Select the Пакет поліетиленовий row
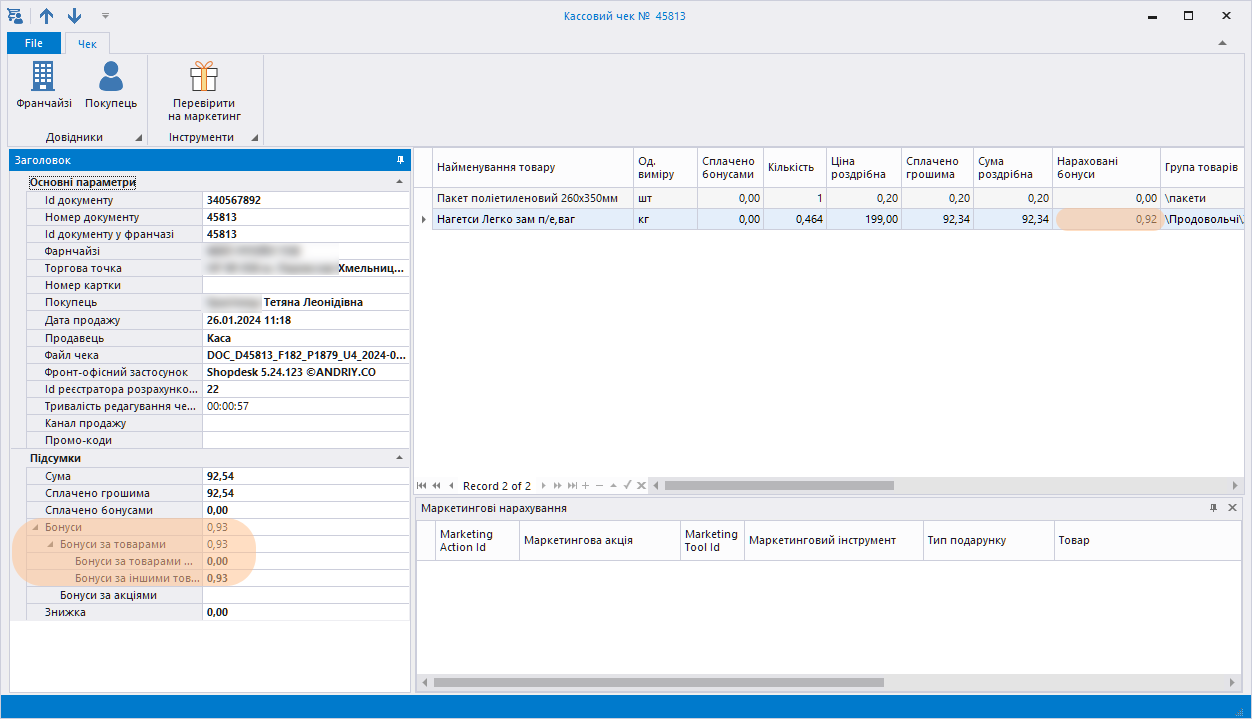Image resolution: width=1252 pixels, height=719 pixels. pos(532,198)
